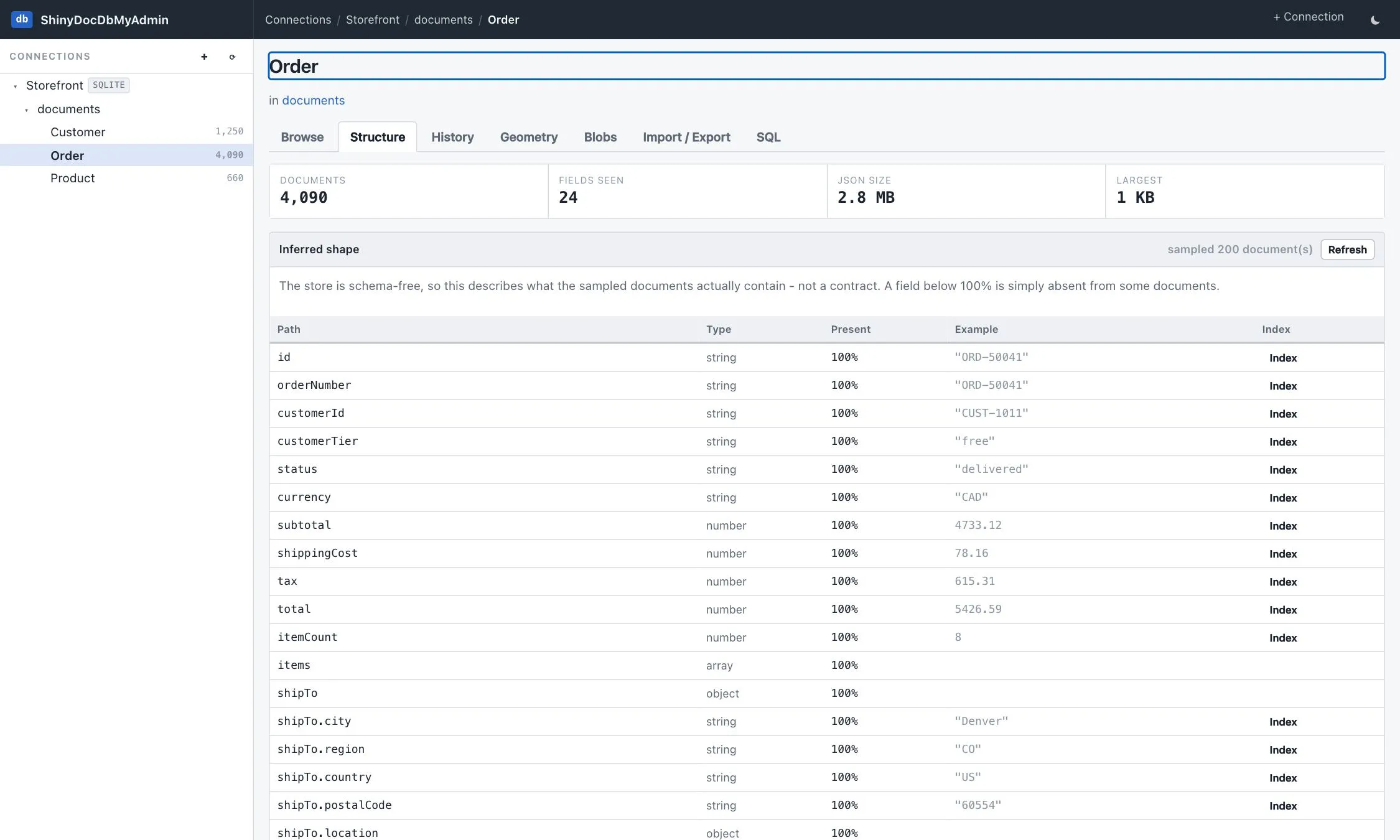Screen dimensions: 1400x840
Task: Create index on orderNumber field
Action: click(1283, 386)
